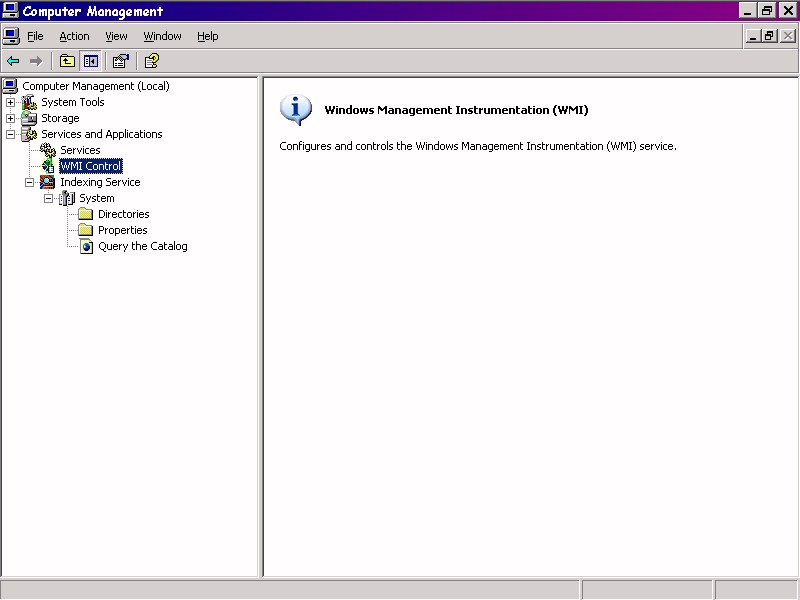Select the System Tools label
This screenshot has height=600, width=800.
[73, 102]
